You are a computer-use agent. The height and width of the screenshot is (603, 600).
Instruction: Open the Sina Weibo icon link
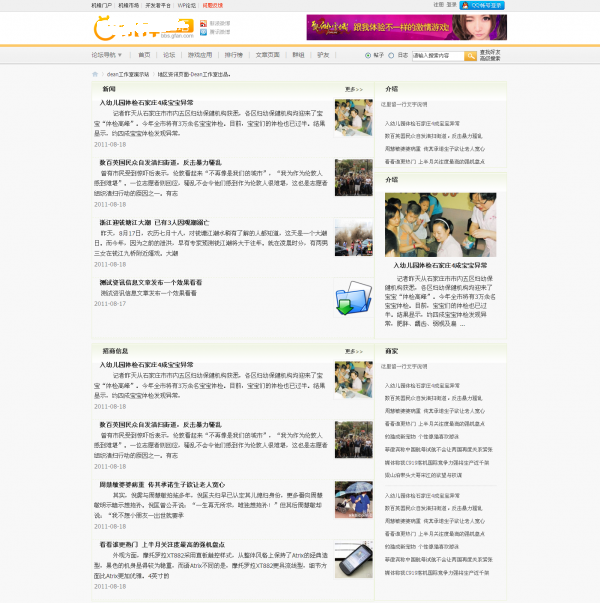pos(203,23)
